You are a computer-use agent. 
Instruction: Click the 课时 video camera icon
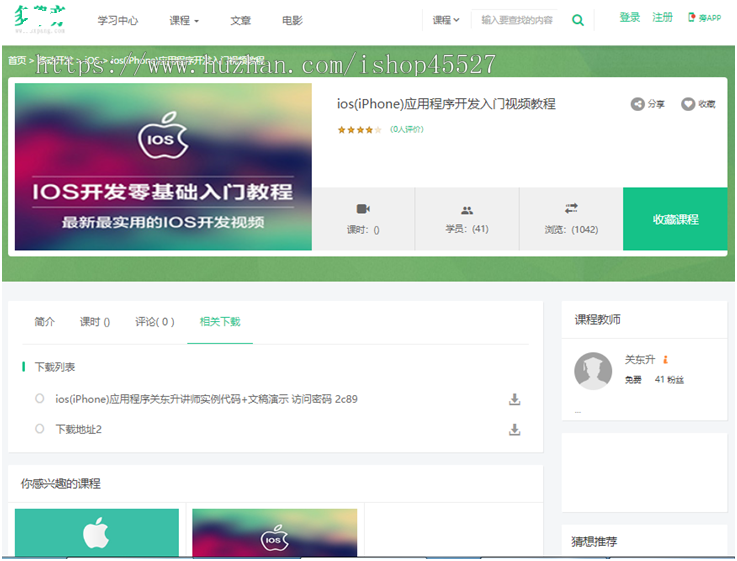pos(363,209)
